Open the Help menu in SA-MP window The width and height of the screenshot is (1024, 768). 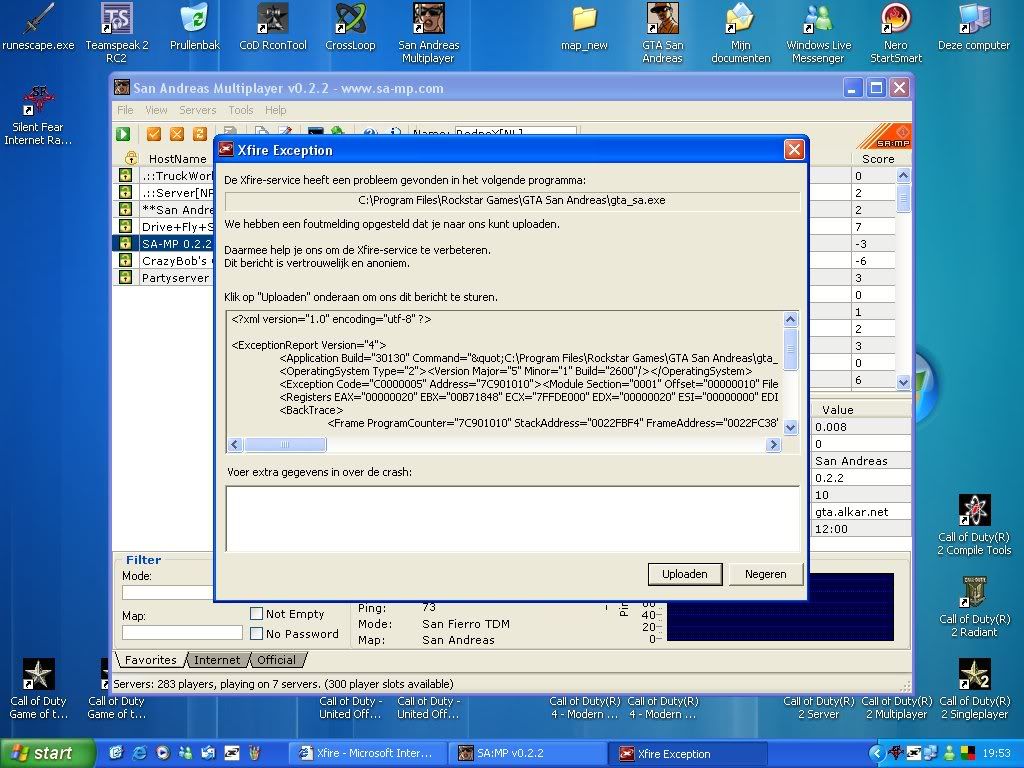click(x=275, y=110)
